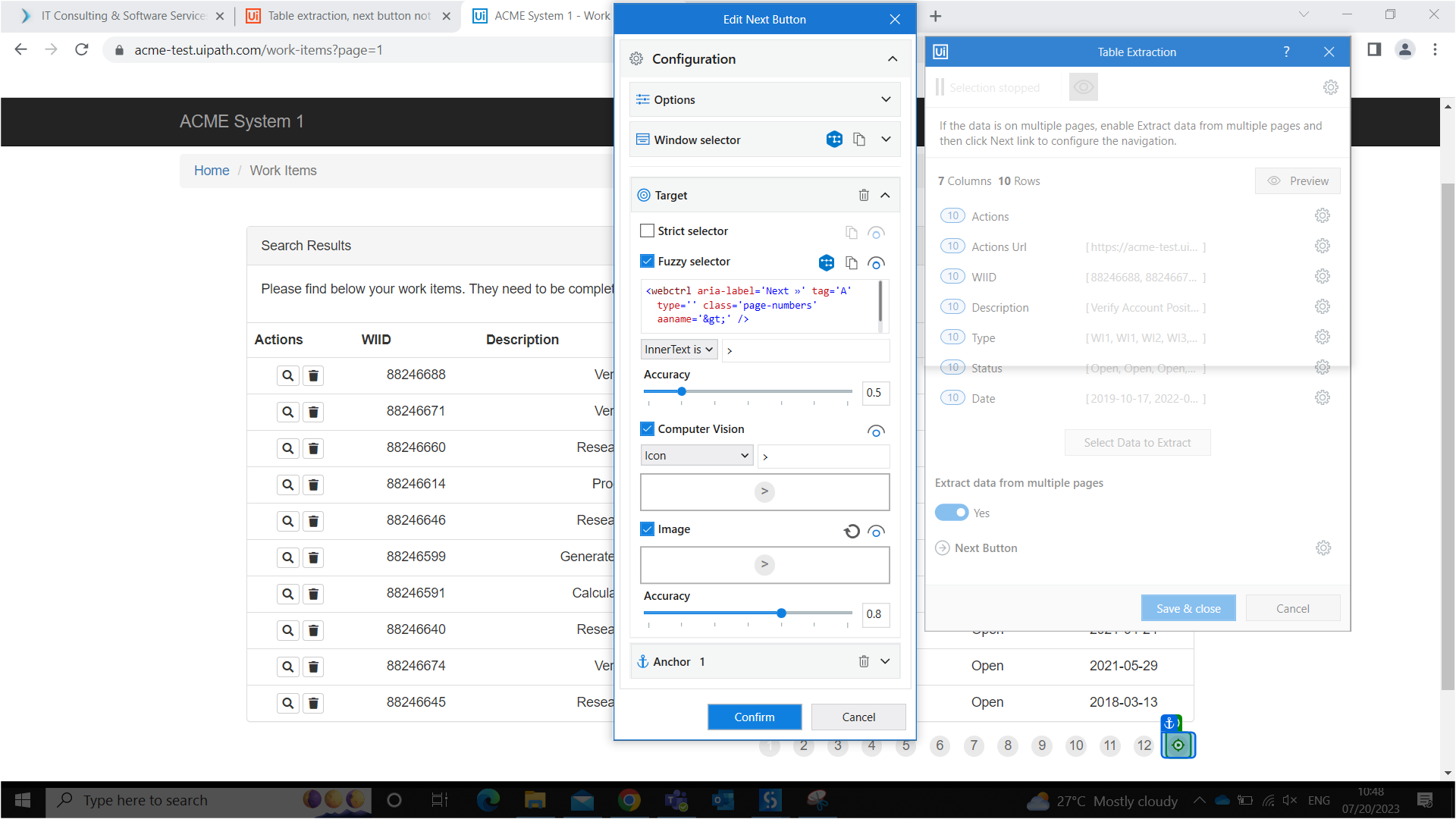
Task: Click the Image refresh icon
Action: pos(852,531)
